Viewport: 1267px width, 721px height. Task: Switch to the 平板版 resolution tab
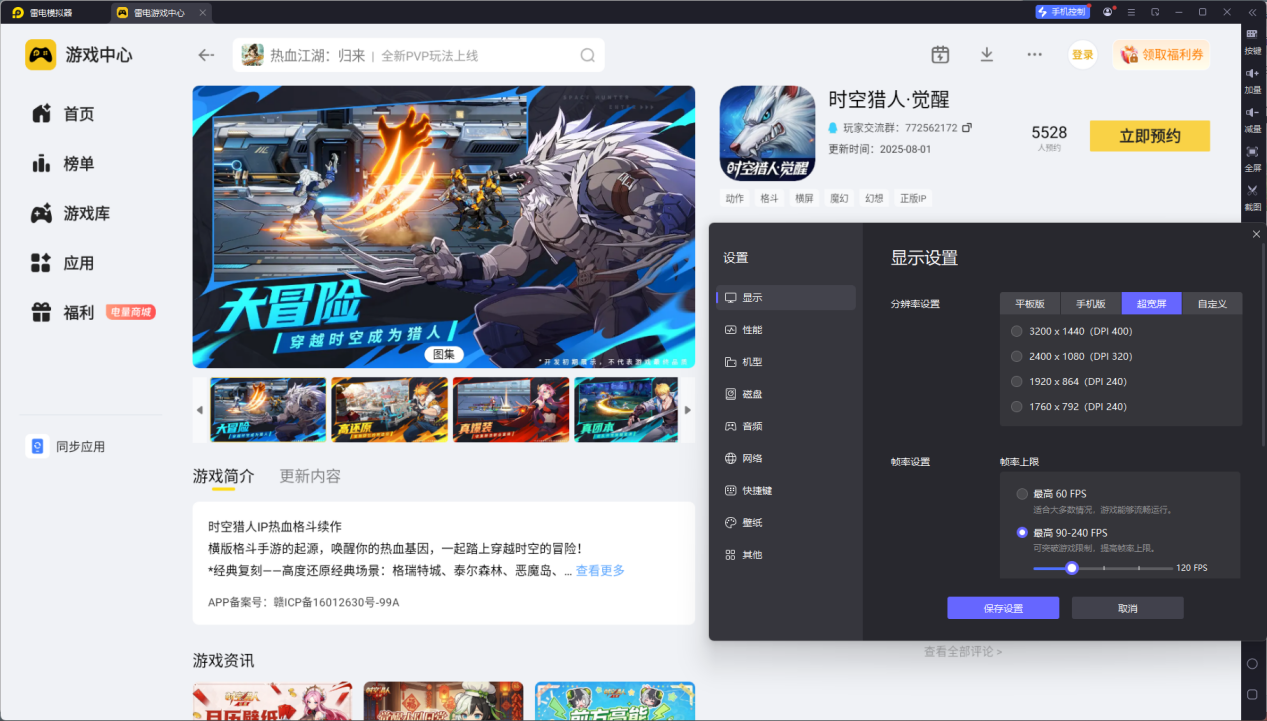click(x=1030, y=304)
